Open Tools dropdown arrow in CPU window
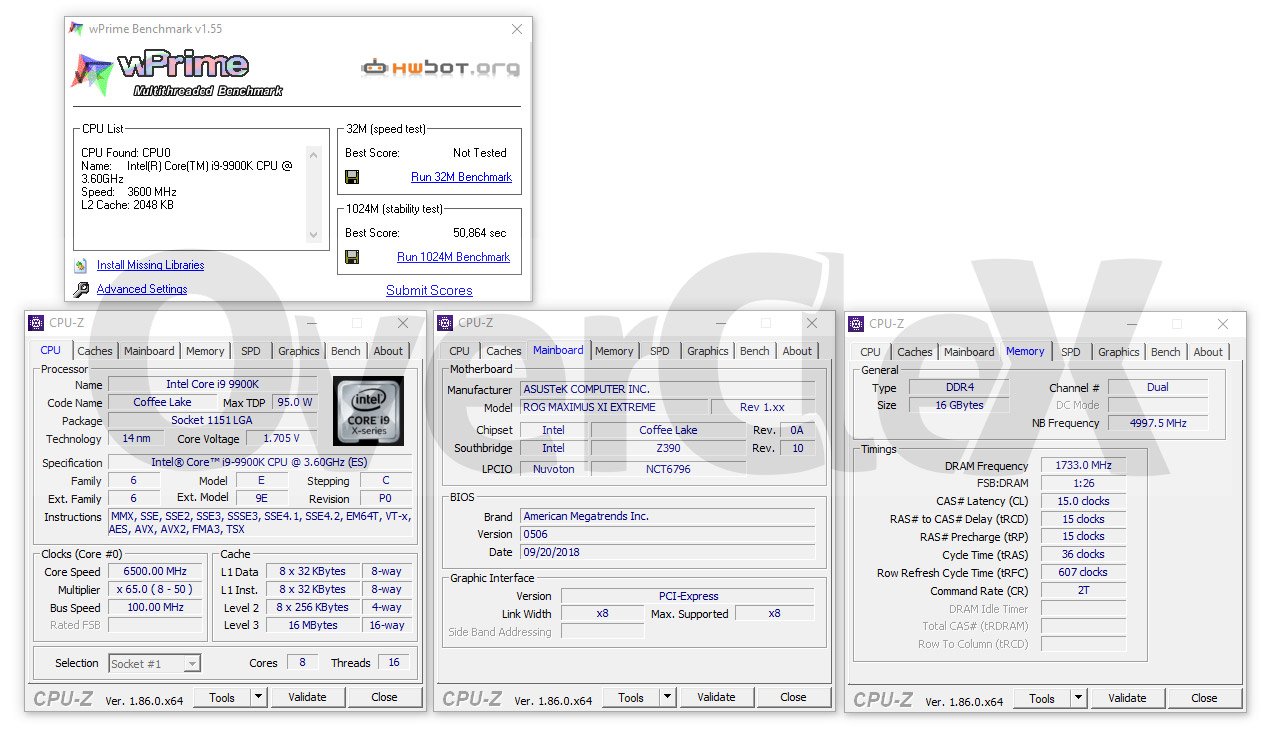 click(x=259, y=697)
